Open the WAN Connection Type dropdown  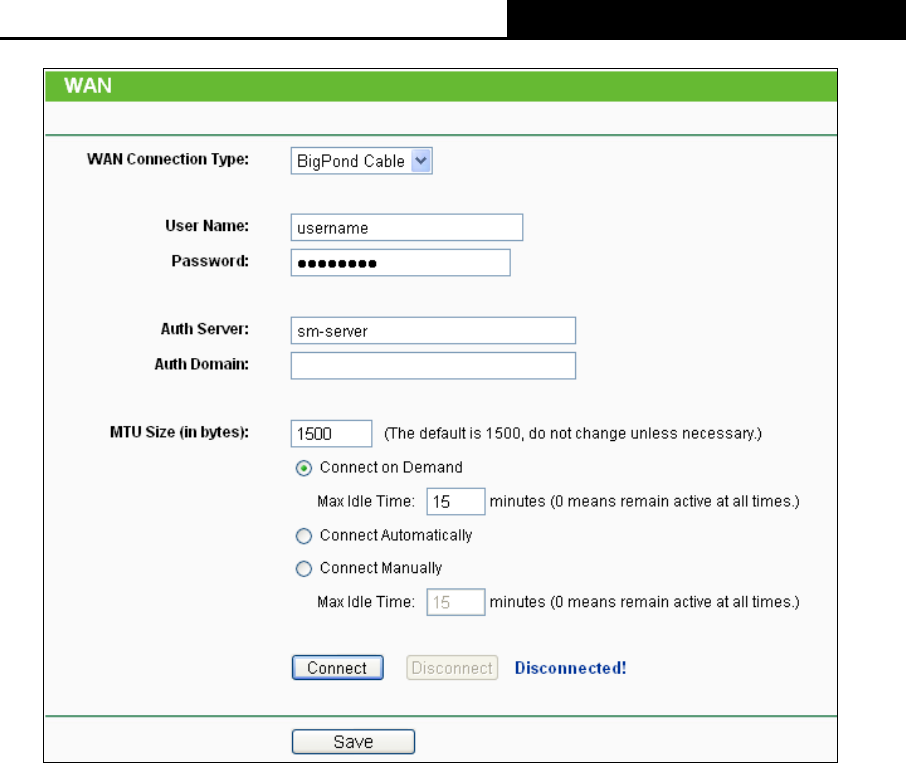click(x=361, y=161)
